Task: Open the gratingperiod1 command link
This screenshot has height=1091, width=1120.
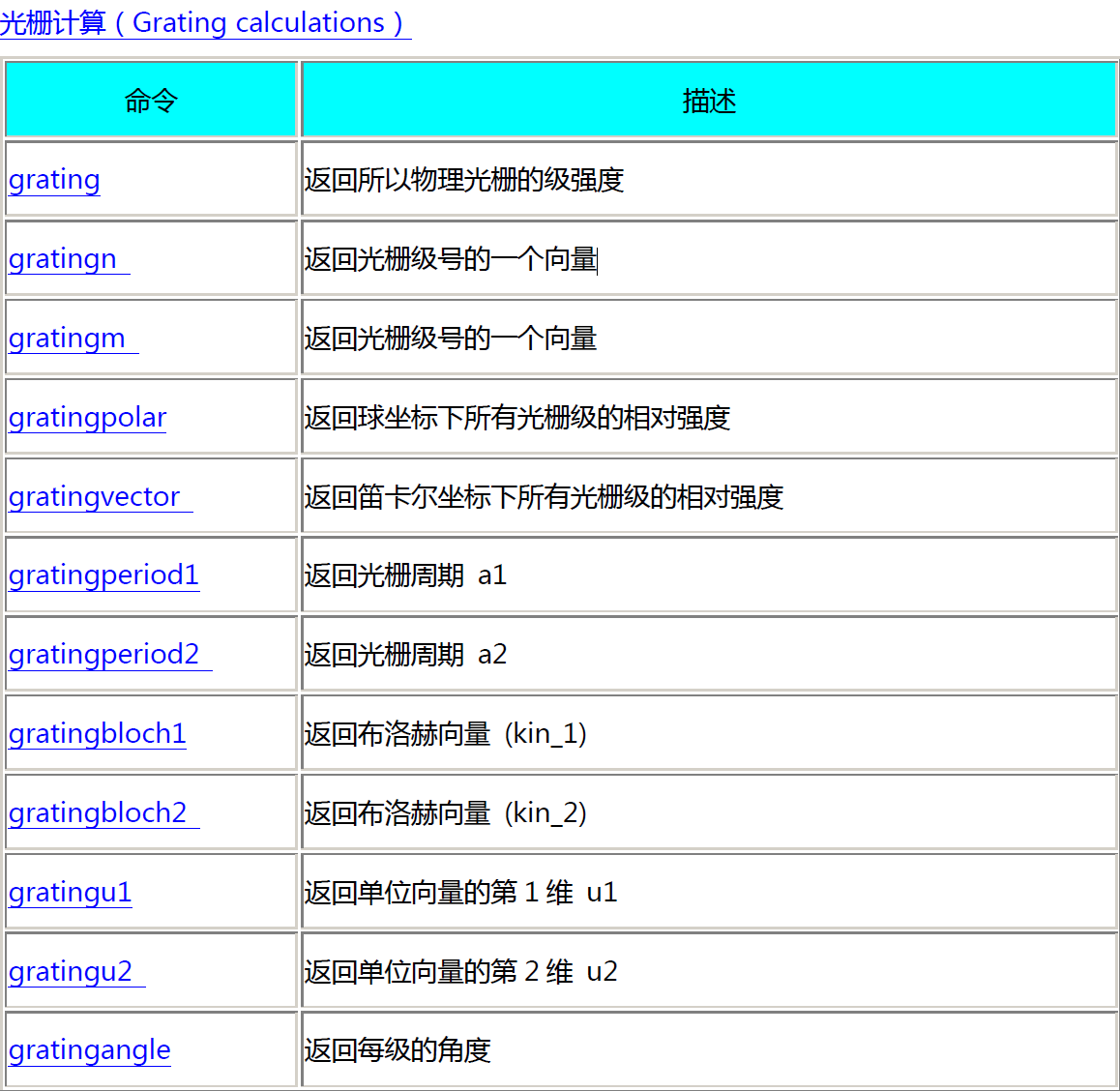Action: [x=103, y=575]
